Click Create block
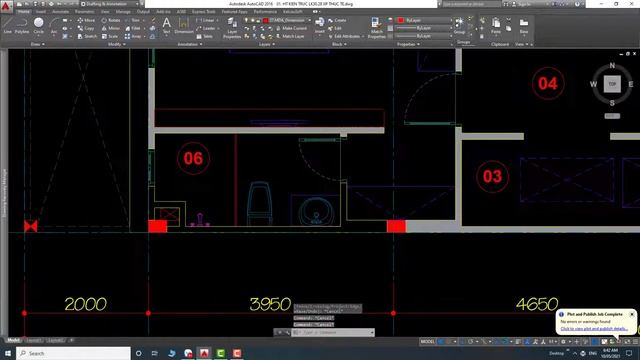This screenshot has width=640, height=360. tap(337, 20)
